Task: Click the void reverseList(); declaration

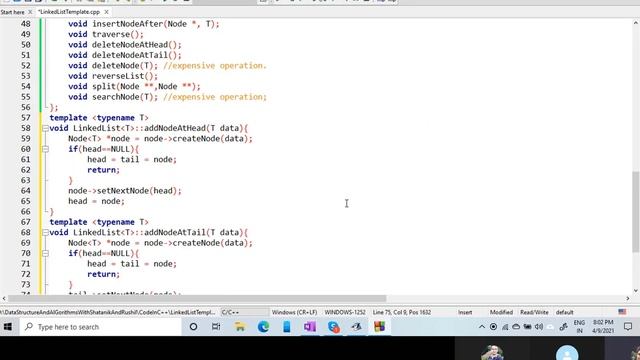Action: (x=113, y=76)
